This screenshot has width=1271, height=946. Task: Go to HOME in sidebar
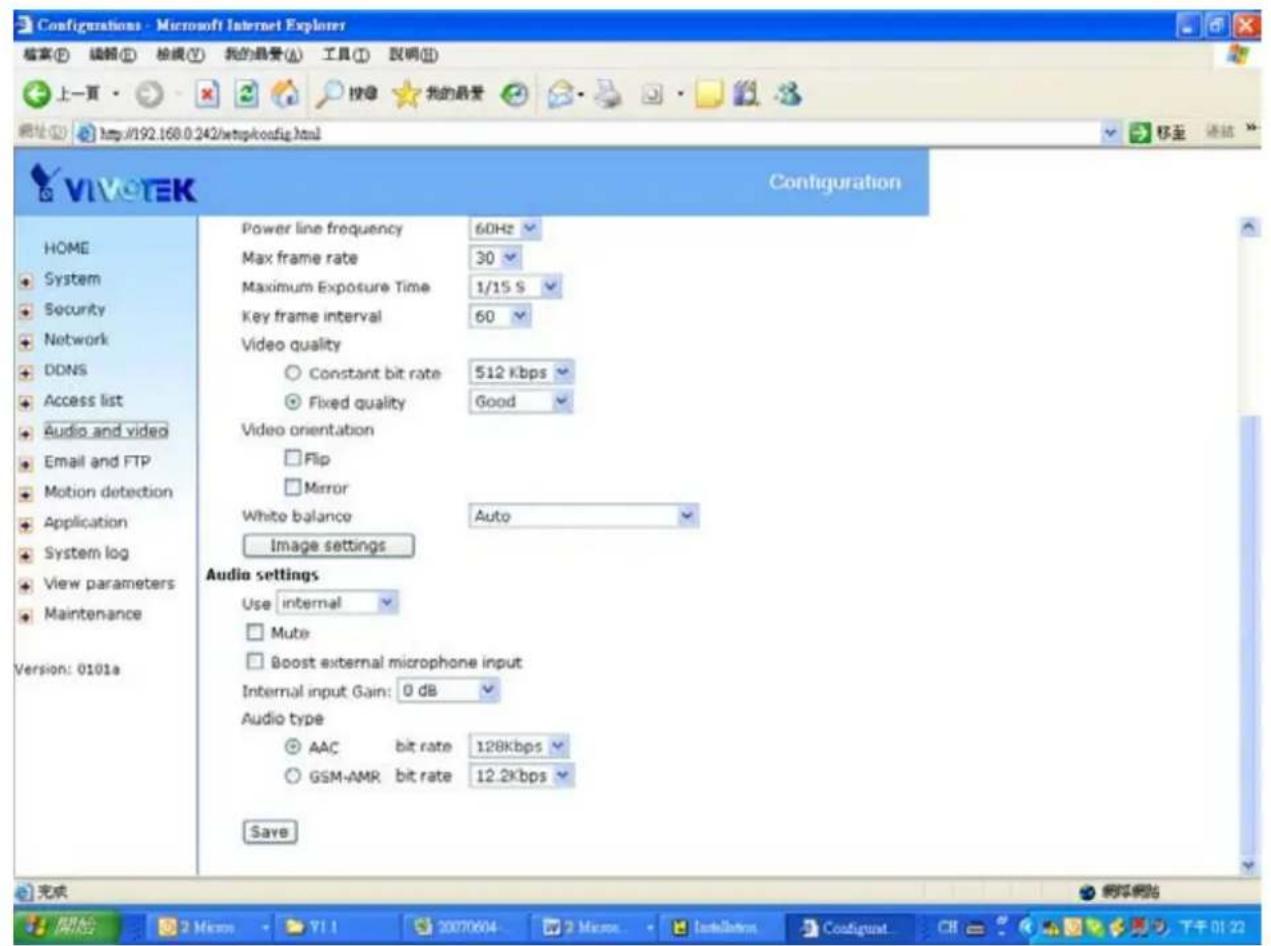click(x=68, y=246)
